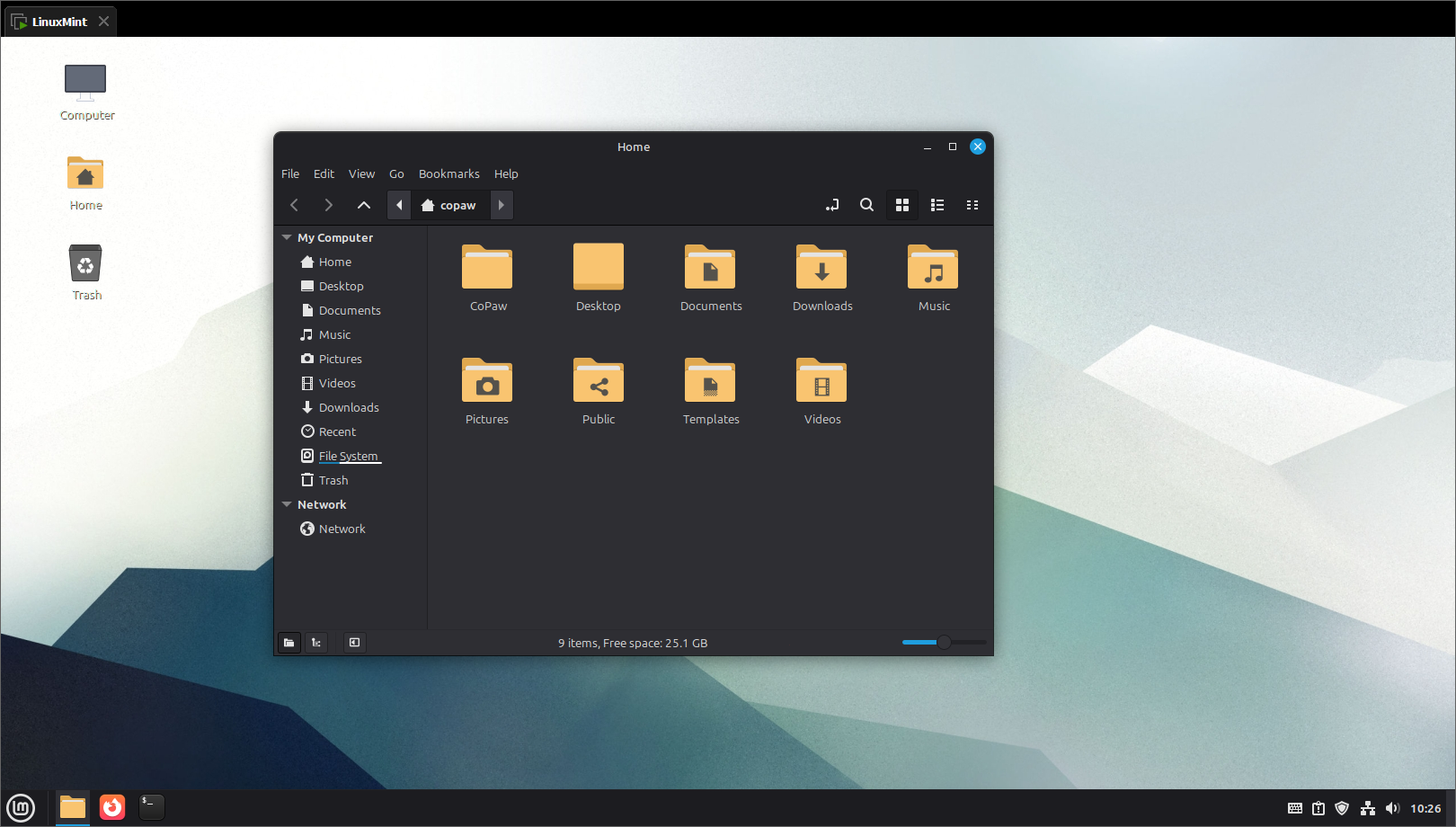Go up to parent folder arrow

point(364,205)
